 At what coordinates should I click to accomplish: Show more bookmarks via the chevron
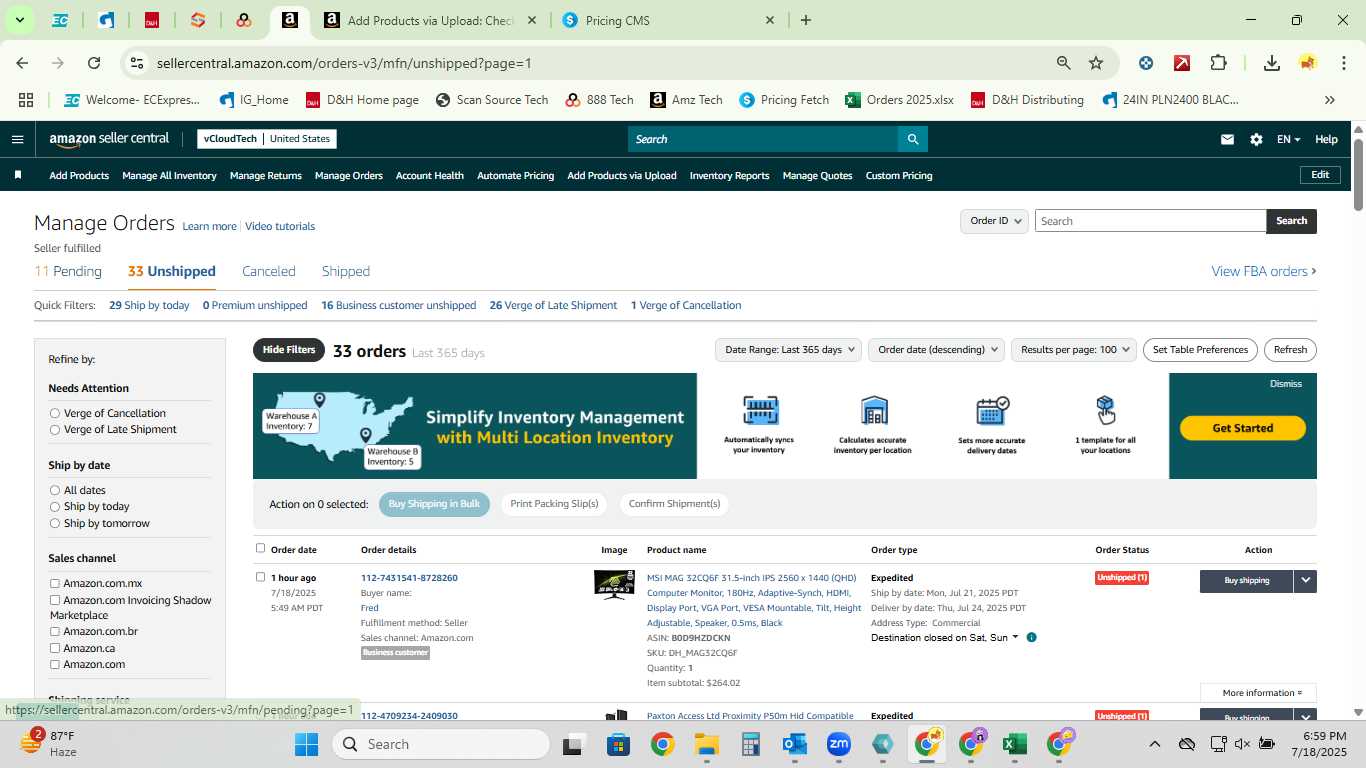(x=1329, y=100)
